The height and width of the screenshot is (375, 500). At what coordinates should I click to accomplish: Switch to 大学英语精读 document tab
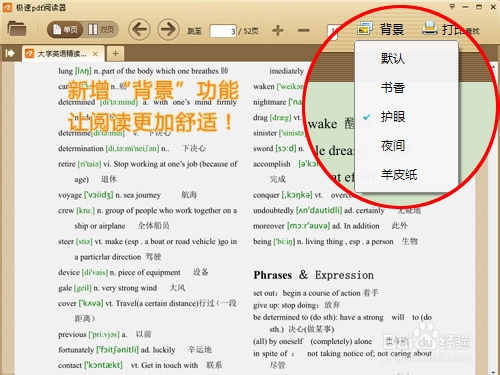(x=62, y=54)
